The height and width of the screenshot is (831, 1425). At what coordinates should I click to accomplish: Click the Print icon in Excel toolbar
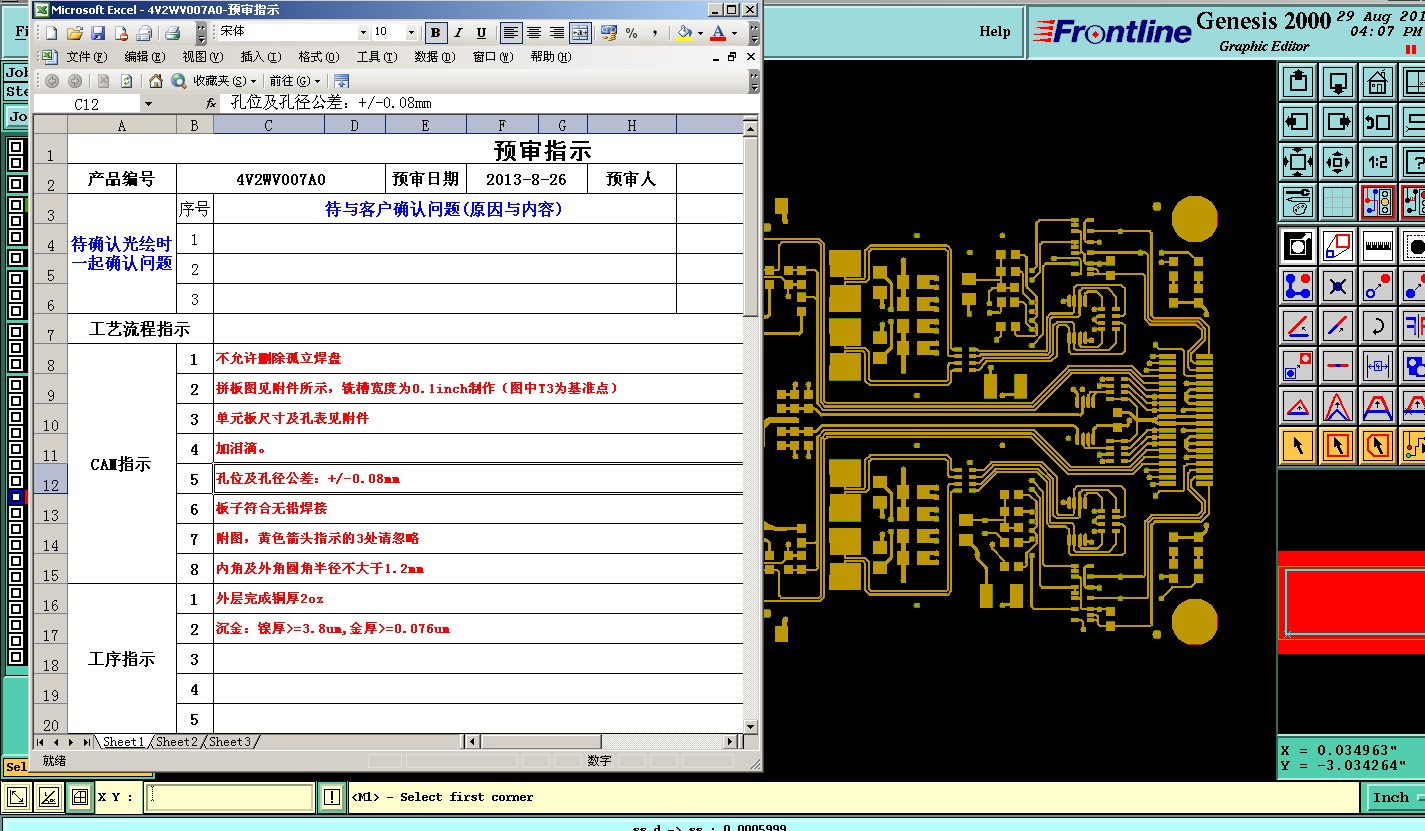(x=172, y=33)
